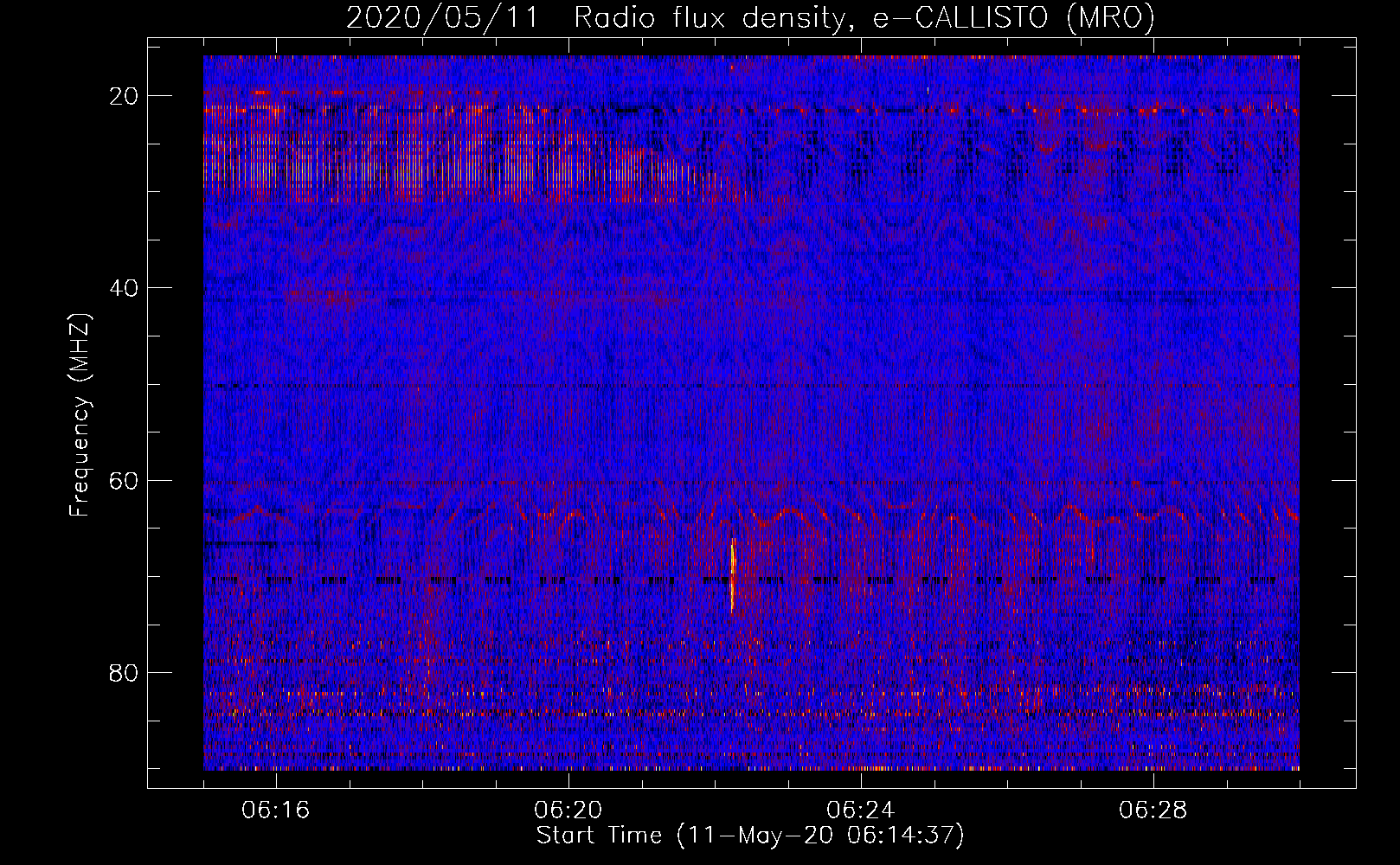Click the 'Start Time (11-May-20 06:14:37)' label
1400x865 pixels.
click(750, 836)
